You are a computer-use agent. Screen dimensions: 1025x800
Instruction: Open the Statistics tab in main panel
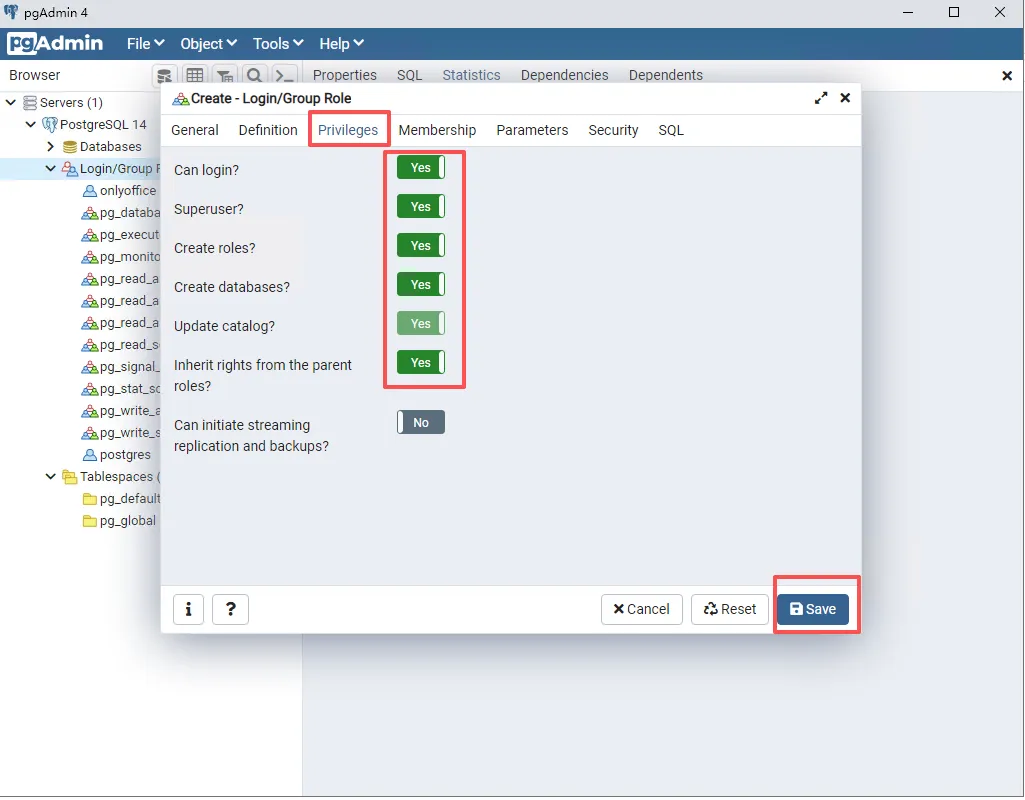click(471, 75)
